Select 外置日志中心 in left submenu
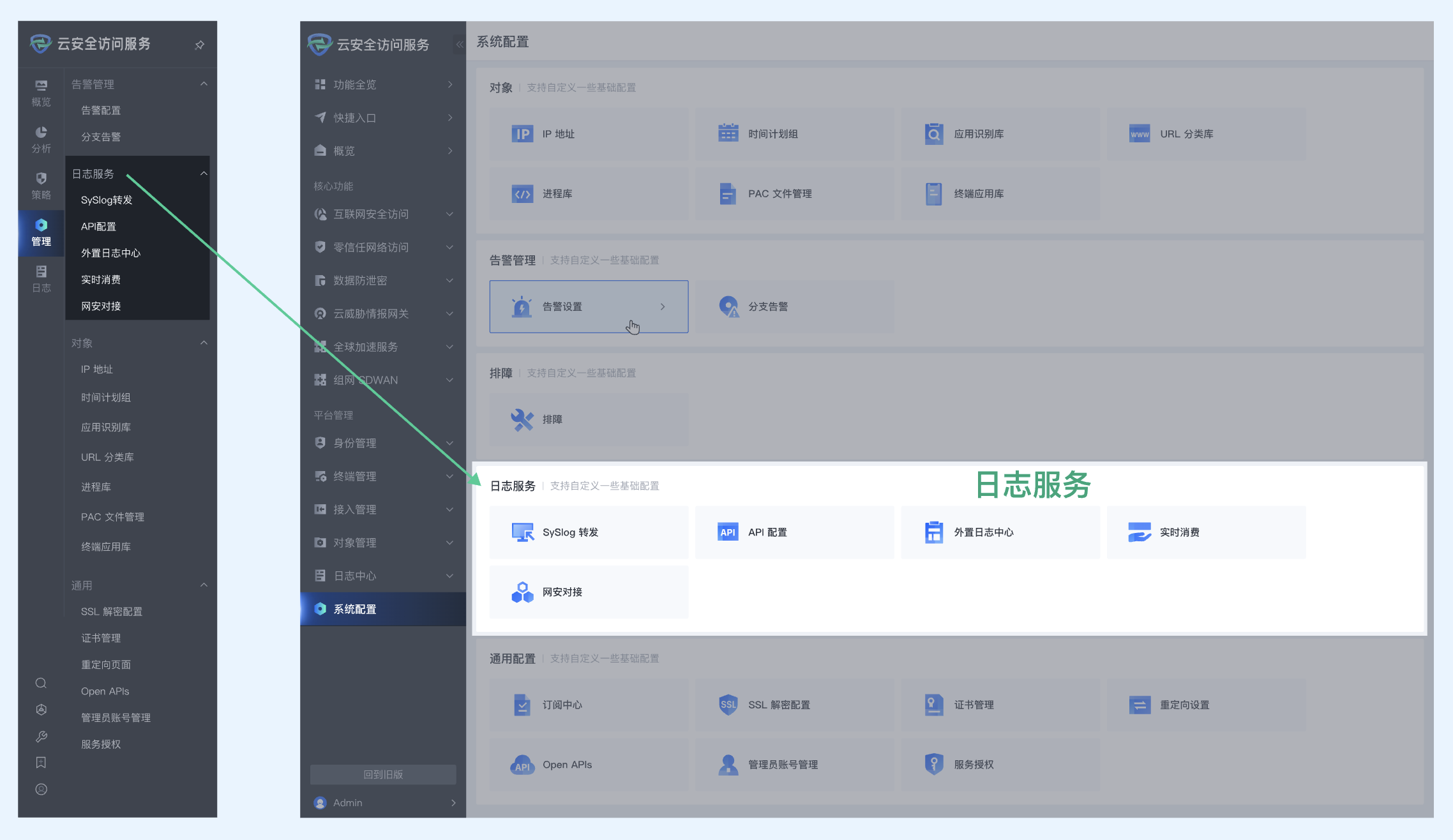 click(110, 253)
